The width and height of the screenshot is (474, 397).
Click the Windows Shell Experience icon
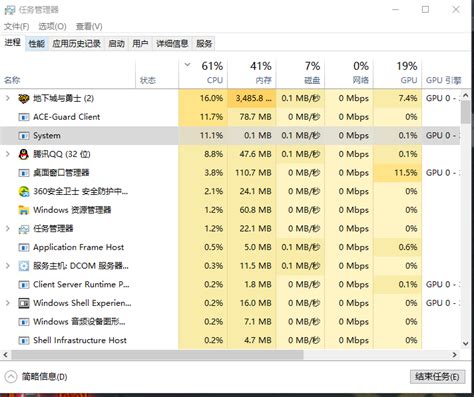click(x=24, y=303)
